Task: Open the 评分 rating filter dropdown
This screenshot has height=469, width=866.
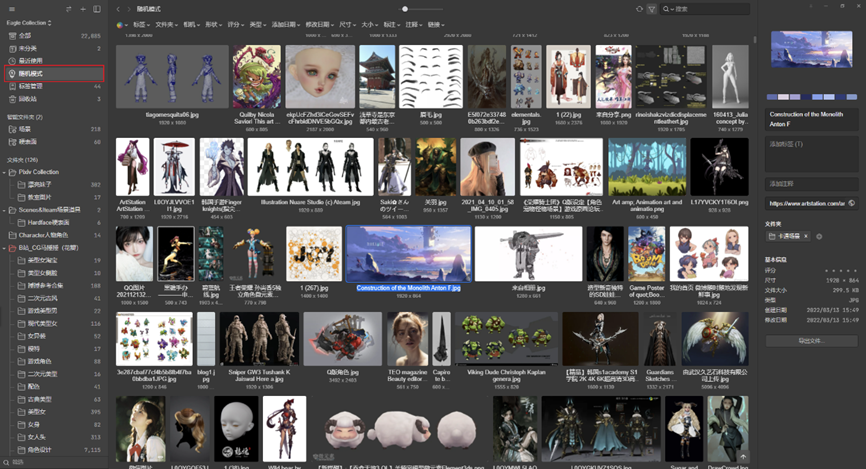Action: (235, 25)
